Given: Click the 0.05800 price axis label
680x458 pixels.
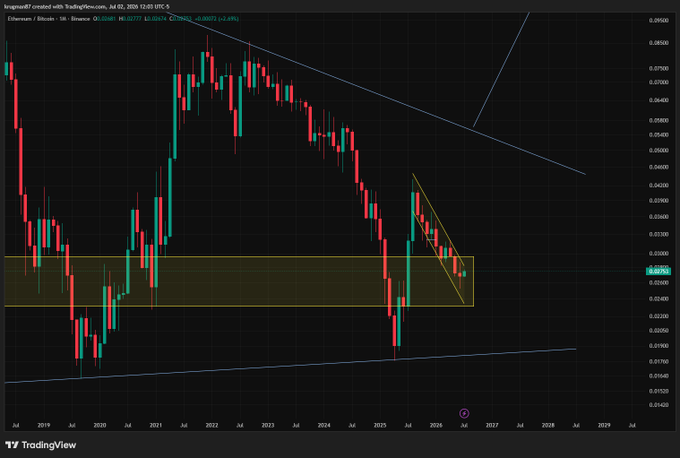Looking at the screenshot, I should pyautogui.click(x=658, y=120).
